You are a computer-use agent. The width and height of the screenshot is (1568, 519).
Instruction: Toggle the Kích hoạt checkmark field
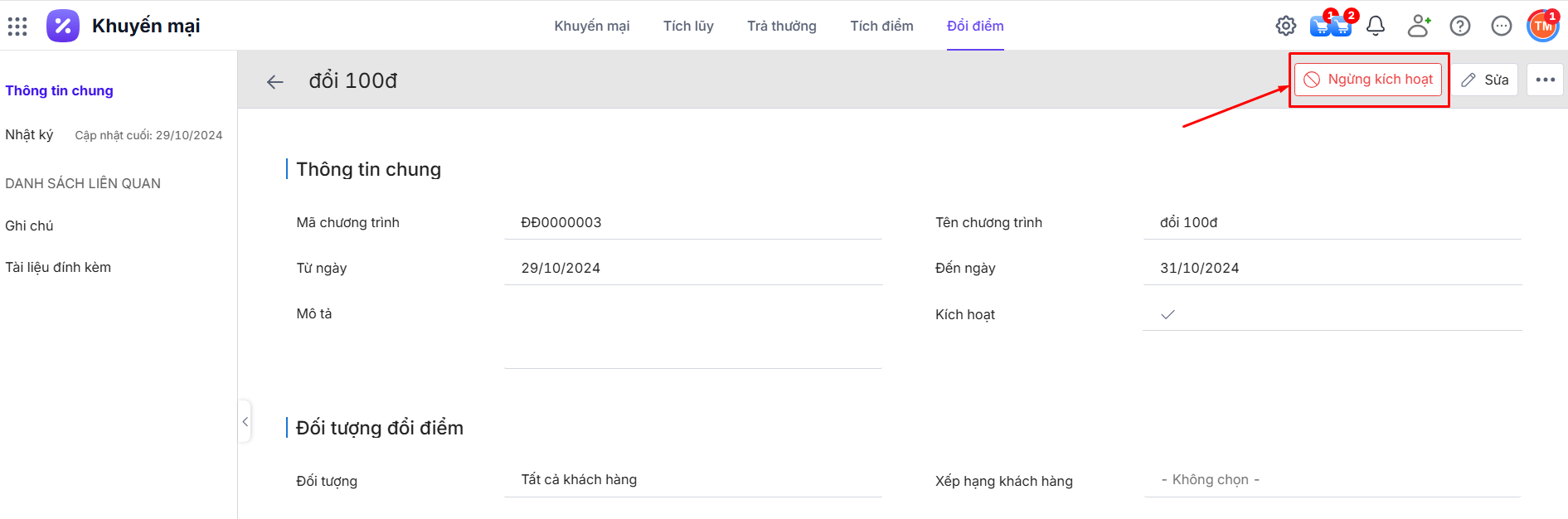click(1168, 314)
